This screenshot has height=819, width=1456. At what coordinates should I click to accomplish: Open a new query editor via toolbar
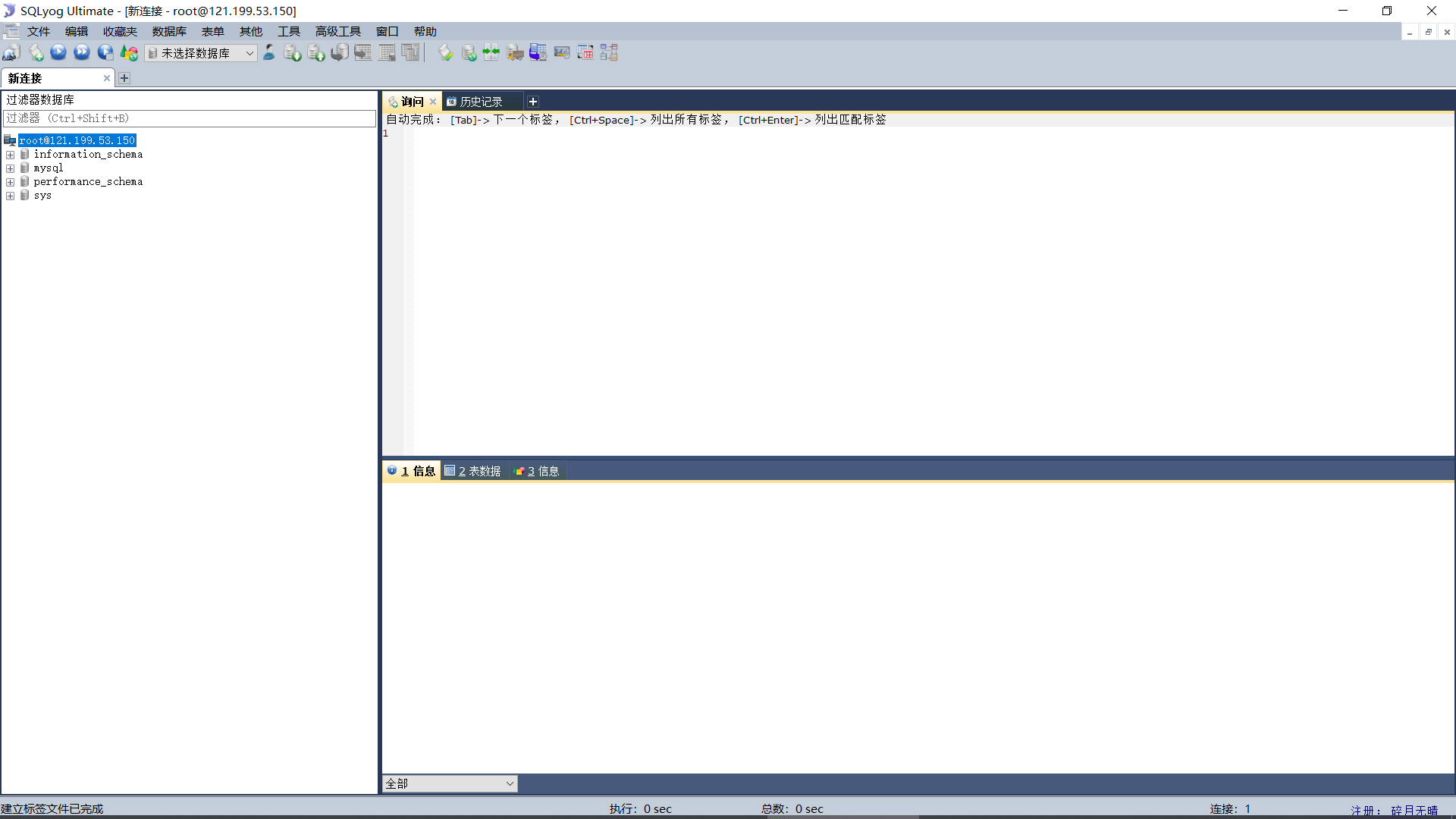point(36,52)
